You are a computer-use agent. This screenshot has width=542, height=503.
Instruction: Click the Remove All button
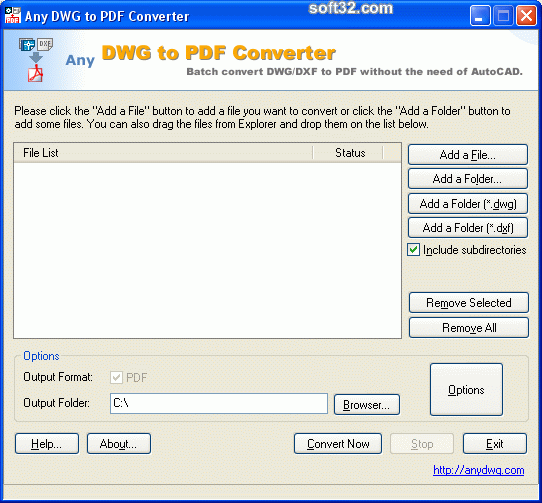(x=469, y=327)
